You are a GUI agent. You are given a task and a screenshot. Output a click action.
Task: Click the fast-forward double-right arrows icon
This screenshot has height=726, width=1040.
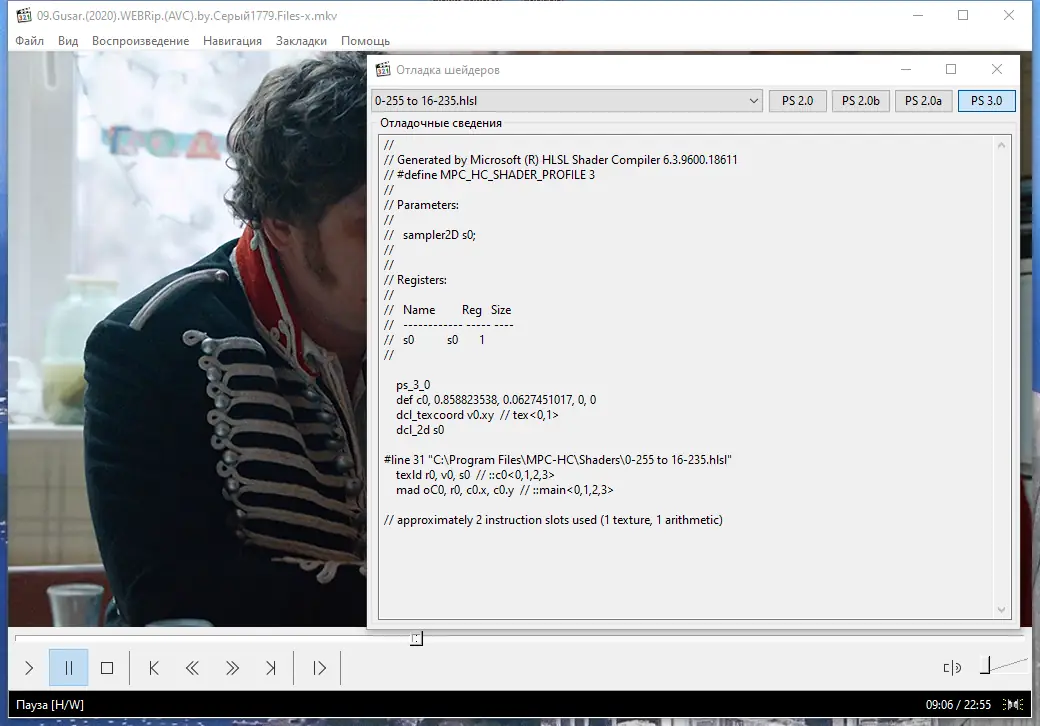click(x=231, y=668)
